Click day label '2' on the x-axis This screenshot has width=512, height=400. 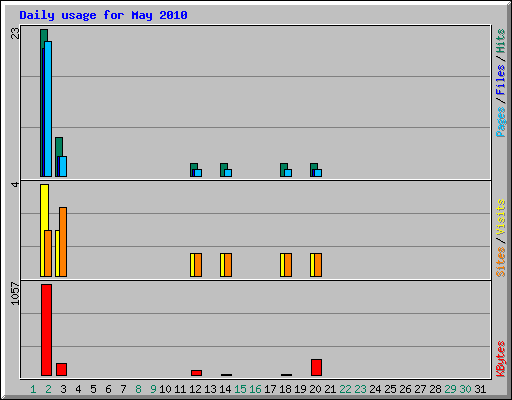pos(48,389)
